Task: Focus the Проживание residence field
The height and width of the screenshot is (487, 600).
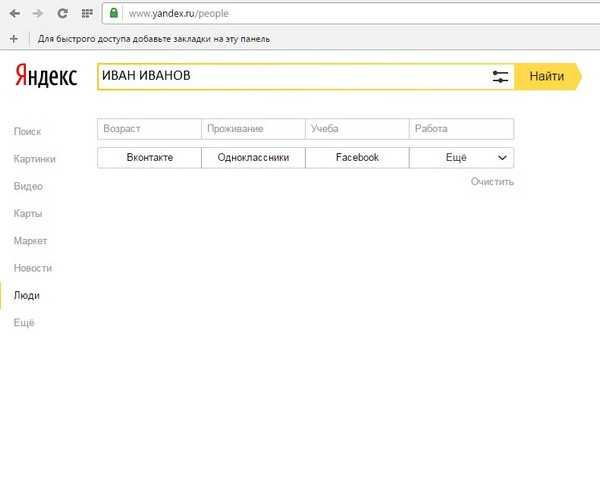Action: pyautogui.click(x=253, y=129)
